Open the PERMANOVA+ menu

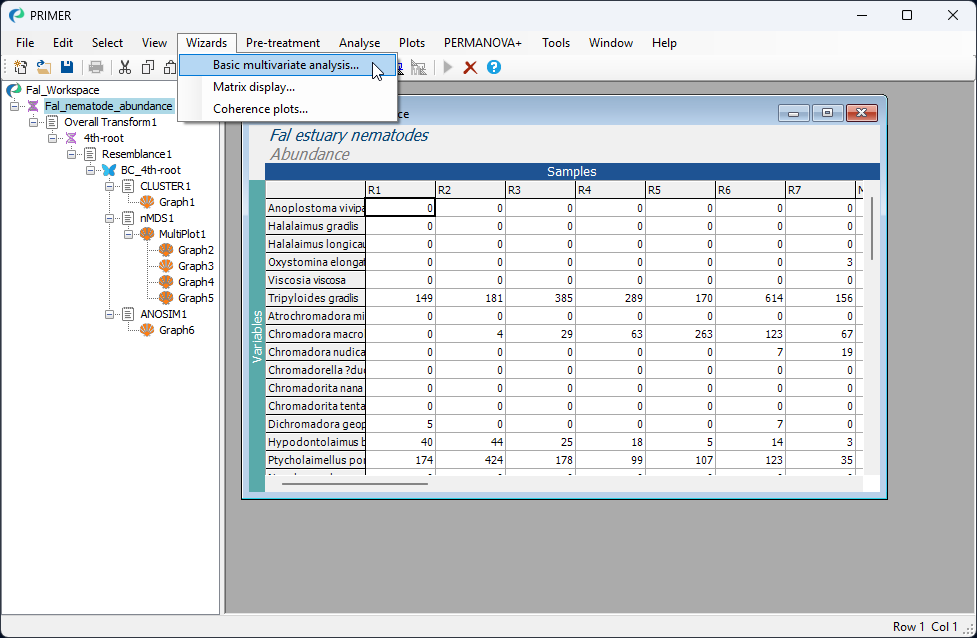pos(483,43)
